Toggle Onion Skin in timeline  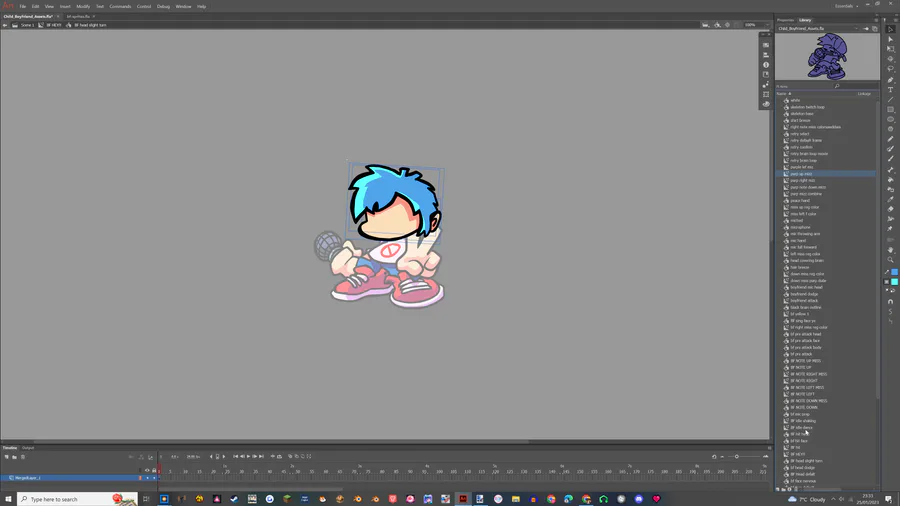290,457
